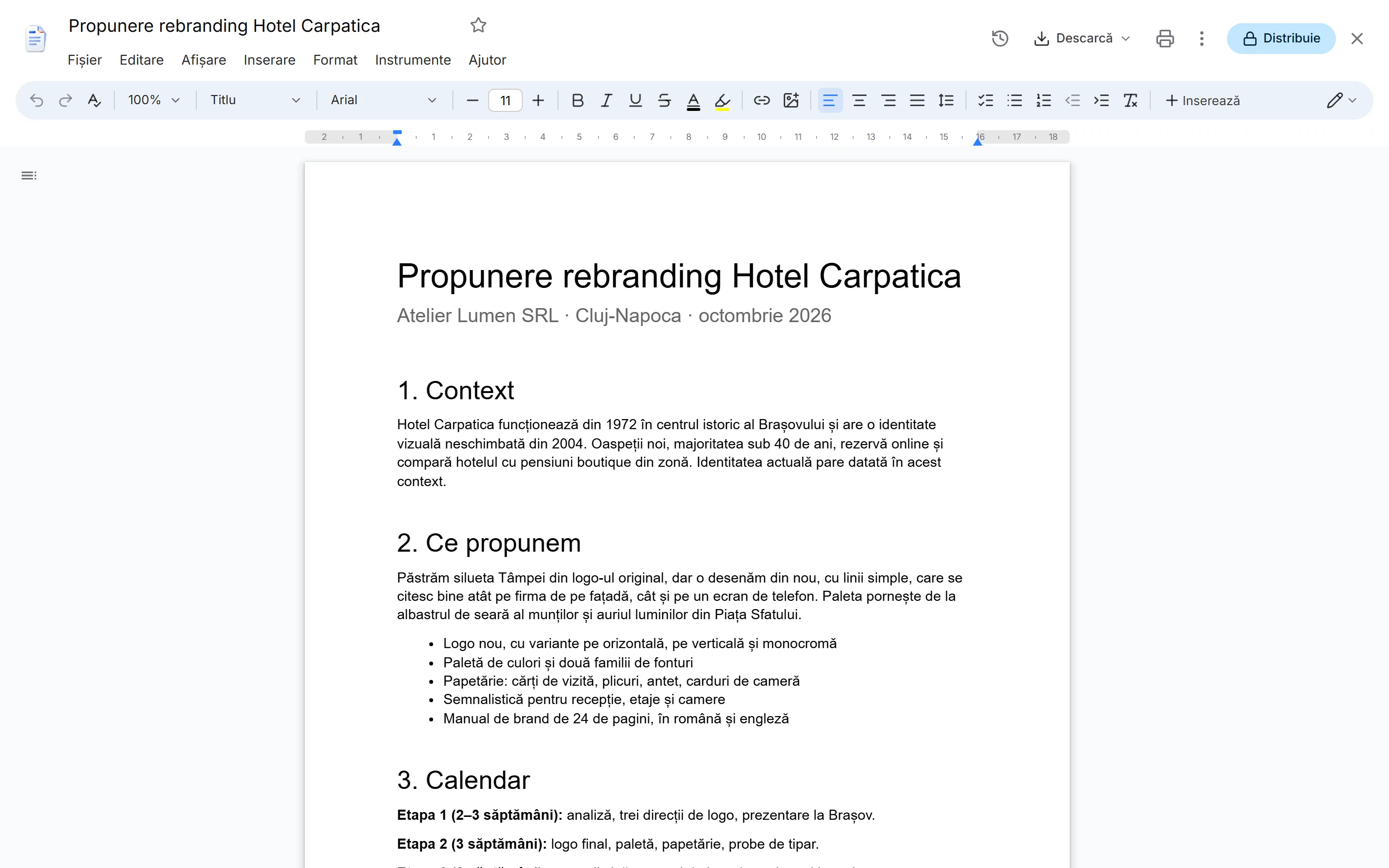
Task: Click the heading '3. Calendar'
Action: [464, 780]
